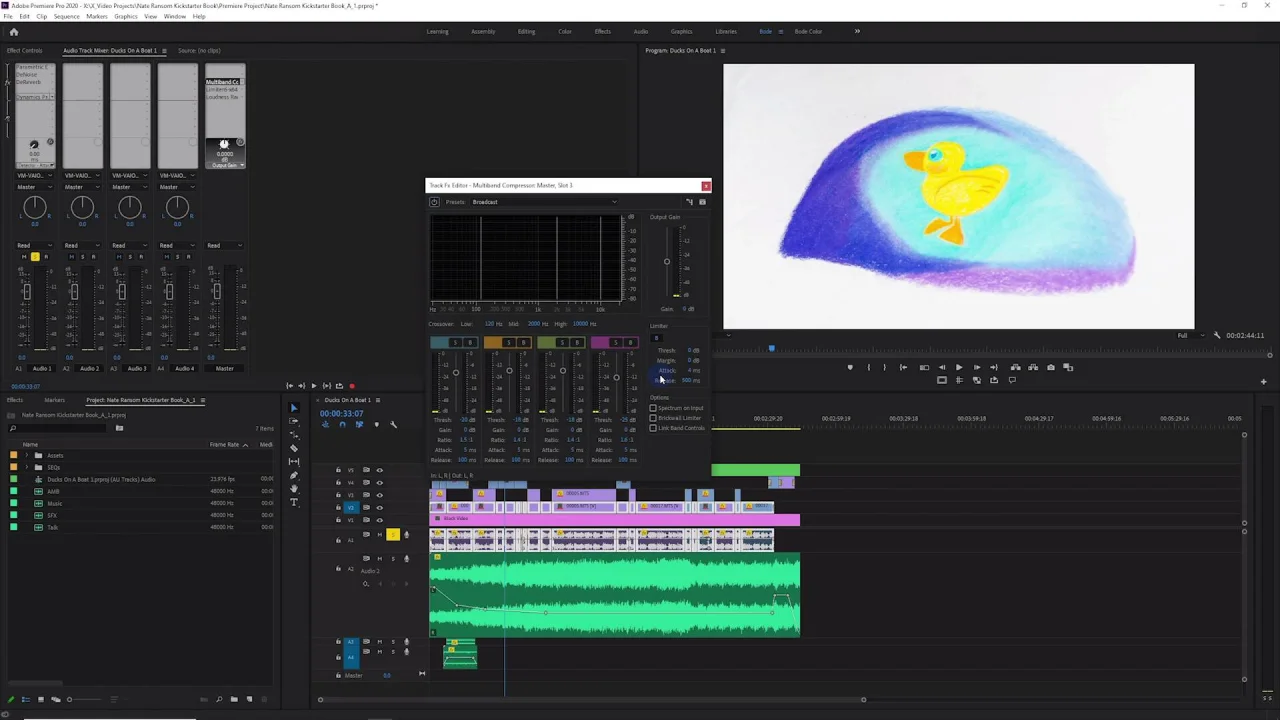This screenshot has height=720, width=1280.
Task: Enable the Spectrum on Input checkbox
Action: click(653, 408)
